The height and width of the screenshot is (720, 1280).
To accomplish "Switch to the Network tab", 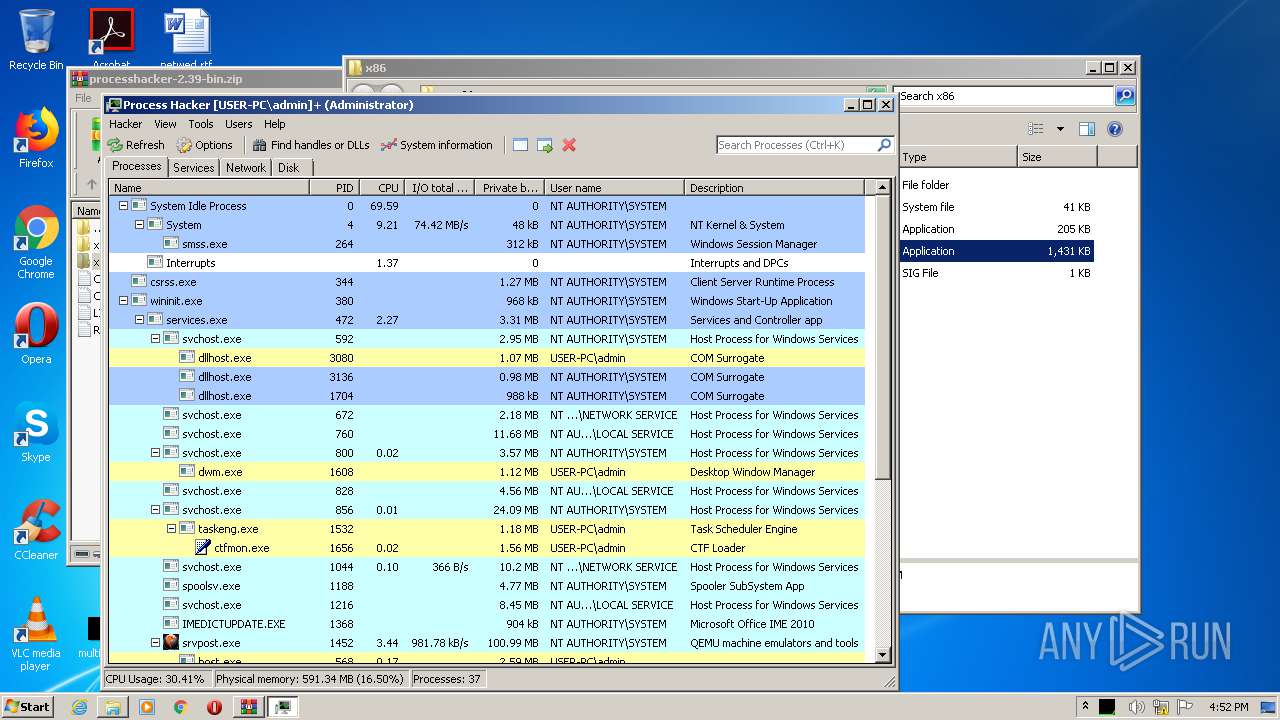I will click(246, 168).
